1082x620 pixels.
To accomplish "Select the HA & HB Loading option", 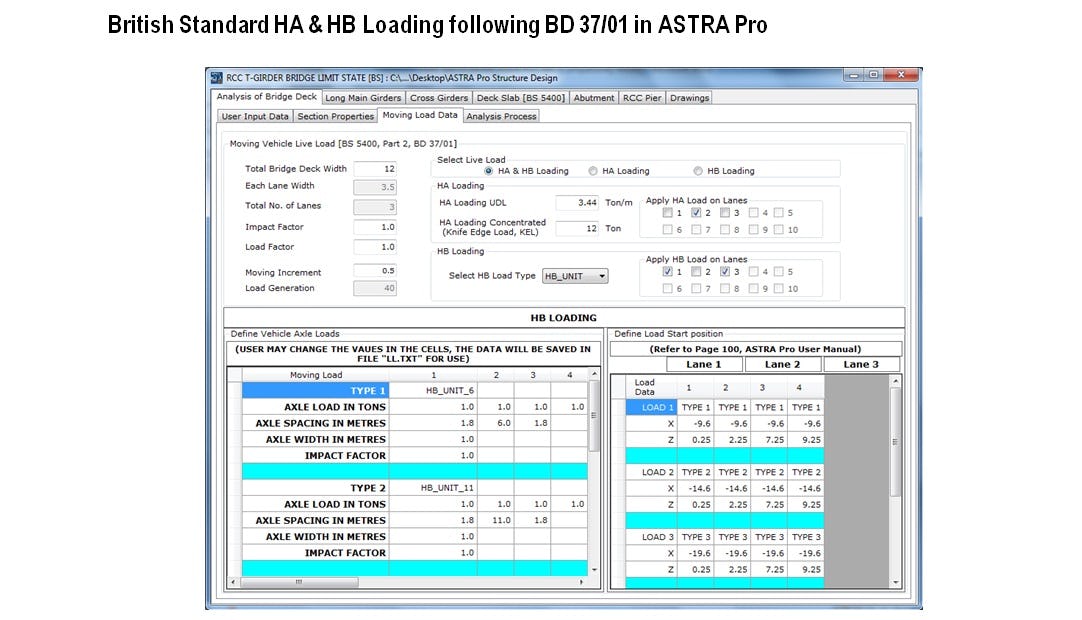I will point(491,169).
